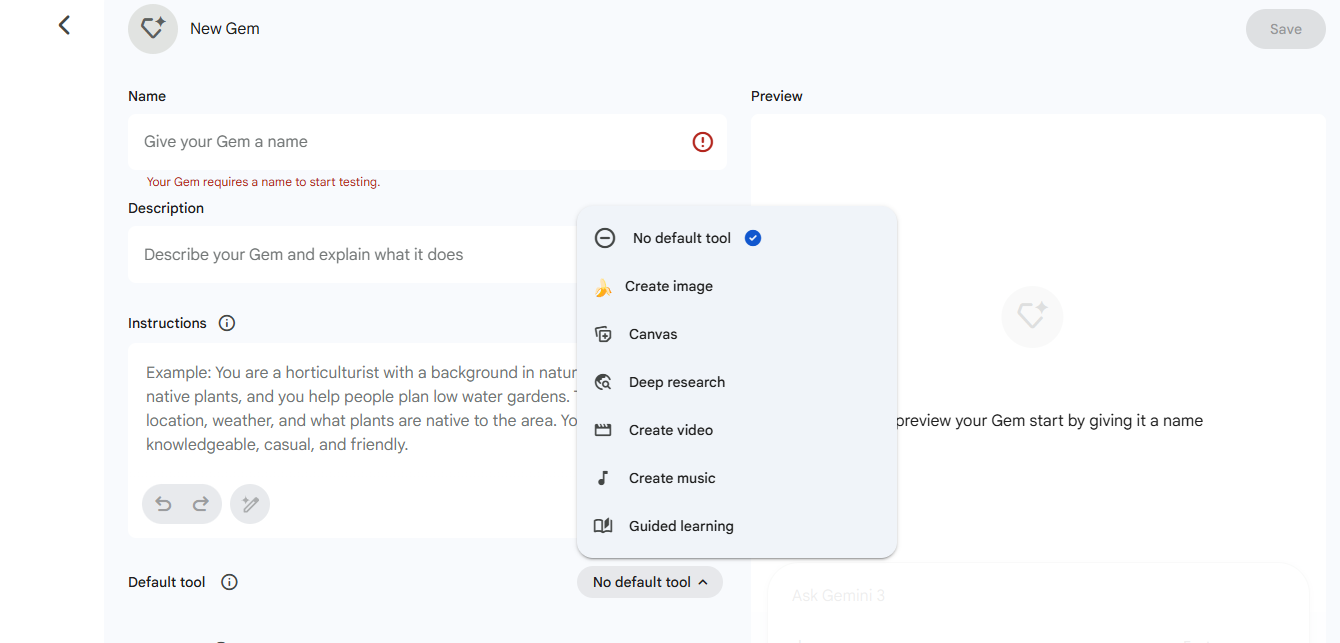Screen dimensions: 1340x643
Task: Click the red name error icon
Action: [x=703, y=142]
